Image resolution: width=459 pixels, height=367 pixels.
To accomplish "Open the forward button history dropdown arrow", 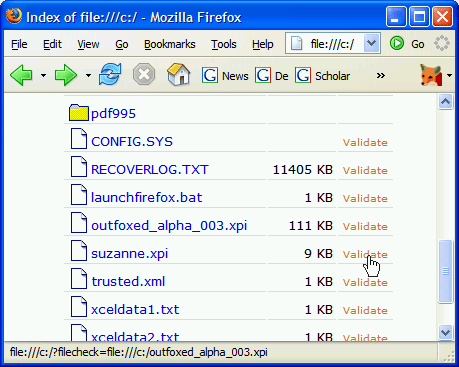I will pyautogui.click(x=88, y=76).
